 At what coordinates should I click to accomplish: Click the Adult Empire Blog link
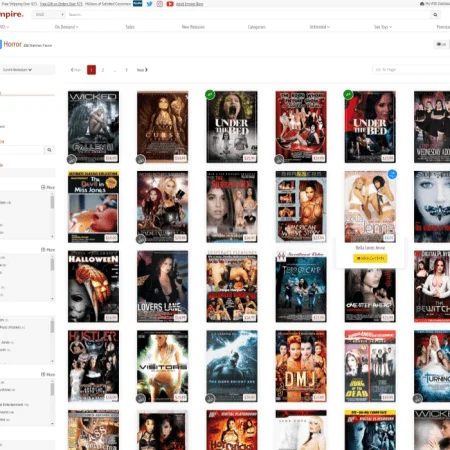point(189,4)
